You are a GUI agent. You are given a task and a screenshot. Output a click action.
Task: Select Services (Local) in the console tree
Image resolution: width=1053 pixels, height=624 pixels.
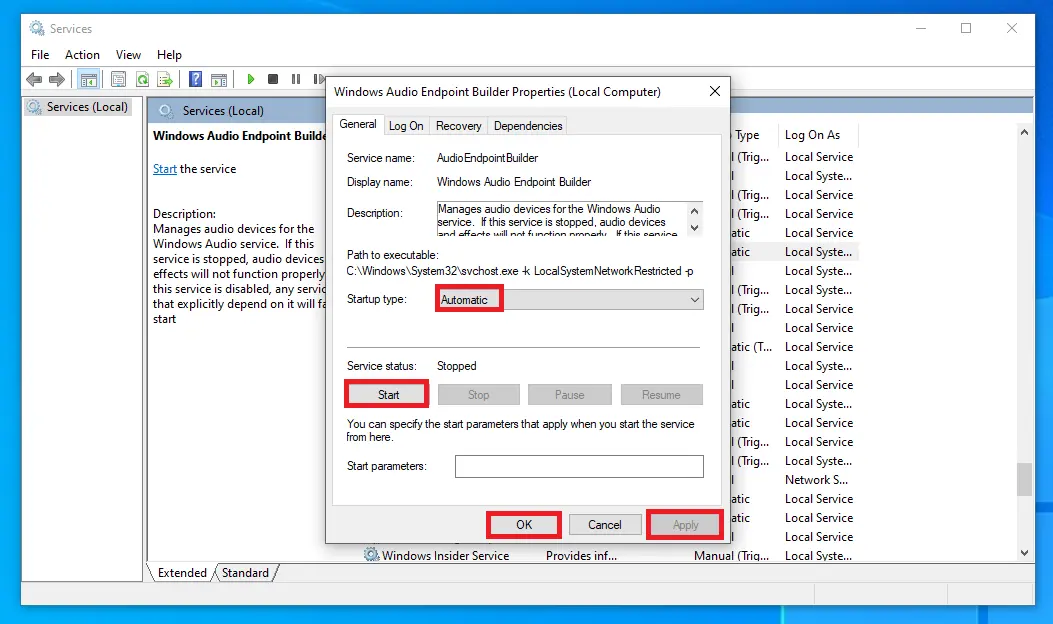(x=78, y=107)
